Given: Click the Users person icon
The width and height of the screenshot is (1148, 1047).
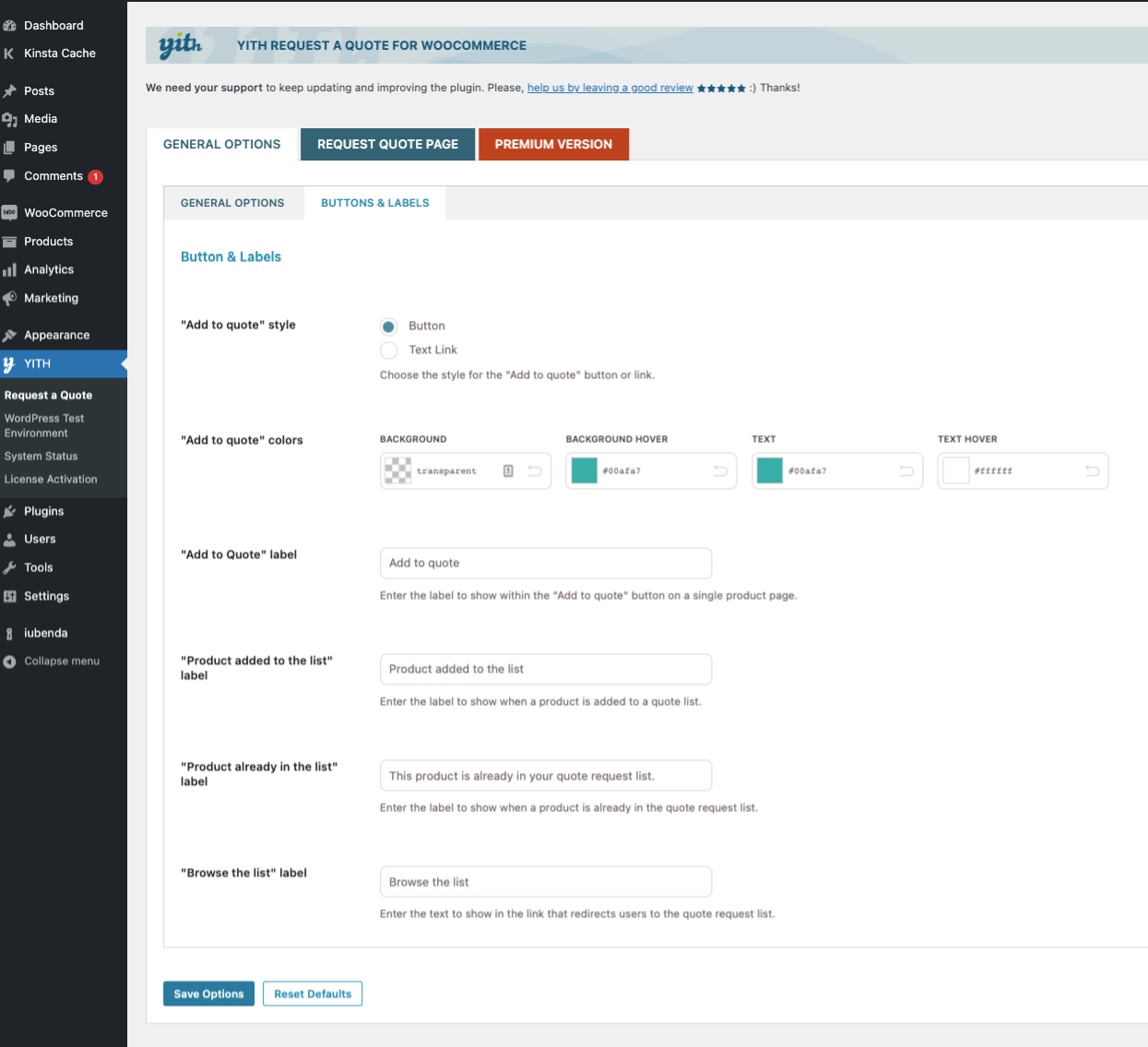Looking at the screenshot, I should click(x=9, y=540).
